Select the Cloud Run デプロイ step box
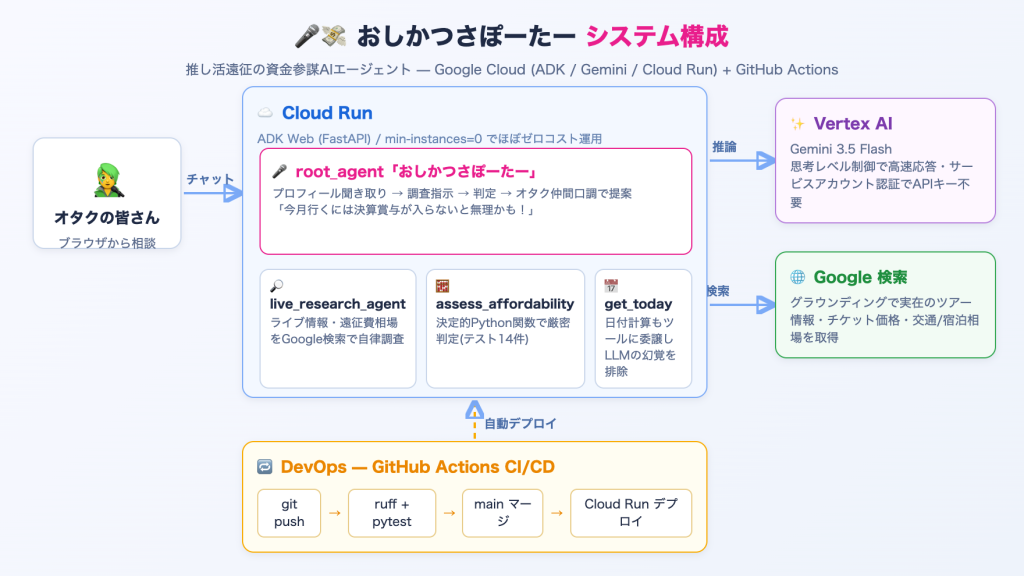The width and height of the screenshot is (1024, 576). (631, 513)
